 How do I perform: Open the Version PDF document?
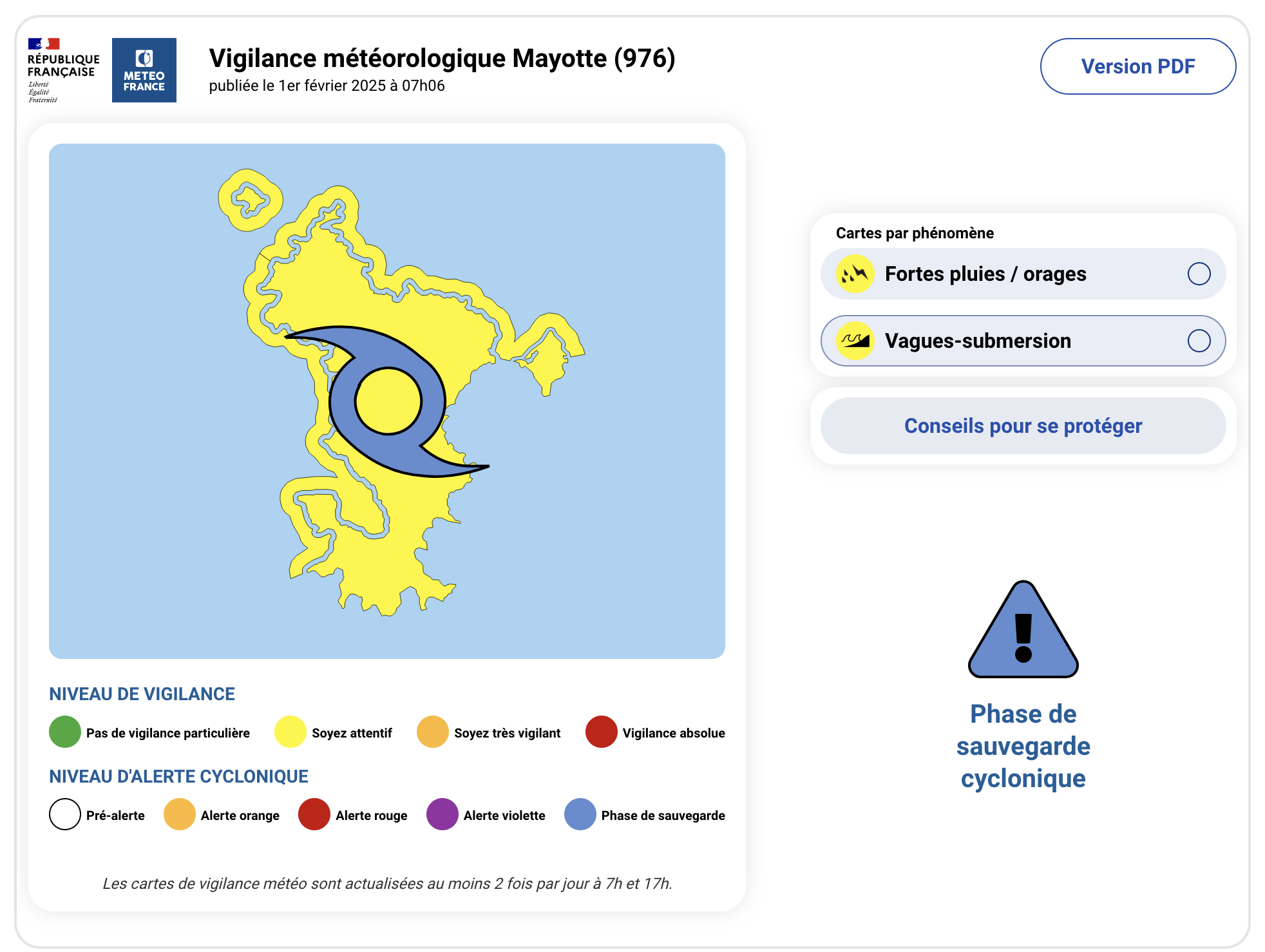click(1137, 66)
